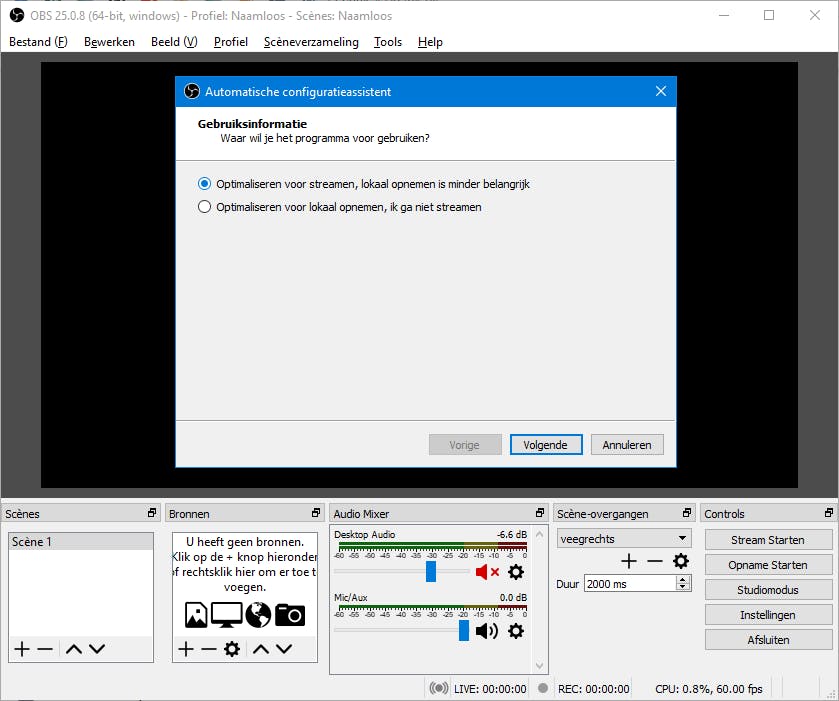Viewport: 839px width, 701px height.
Task: Open the Tools menu
Action: pos(387,42)
